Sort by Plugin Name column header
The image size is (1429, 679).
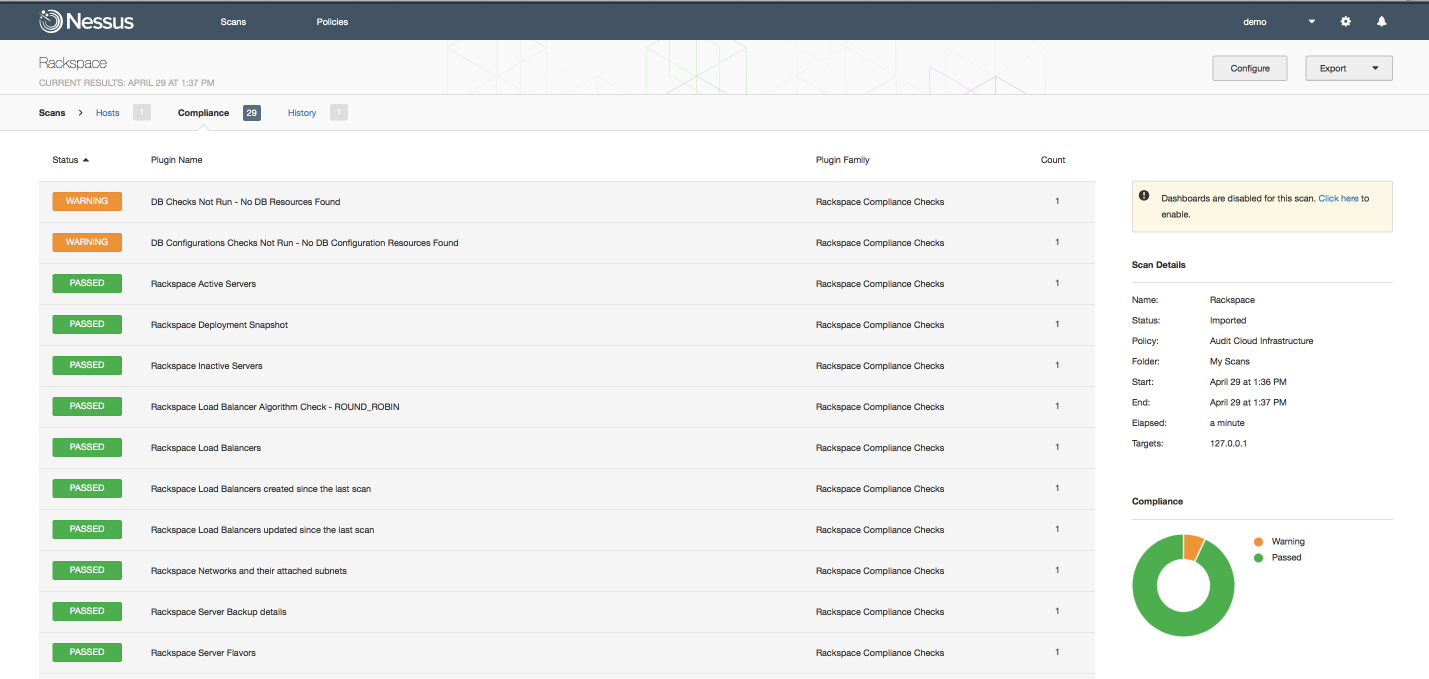pyautogui.click(x=176, y=160)
